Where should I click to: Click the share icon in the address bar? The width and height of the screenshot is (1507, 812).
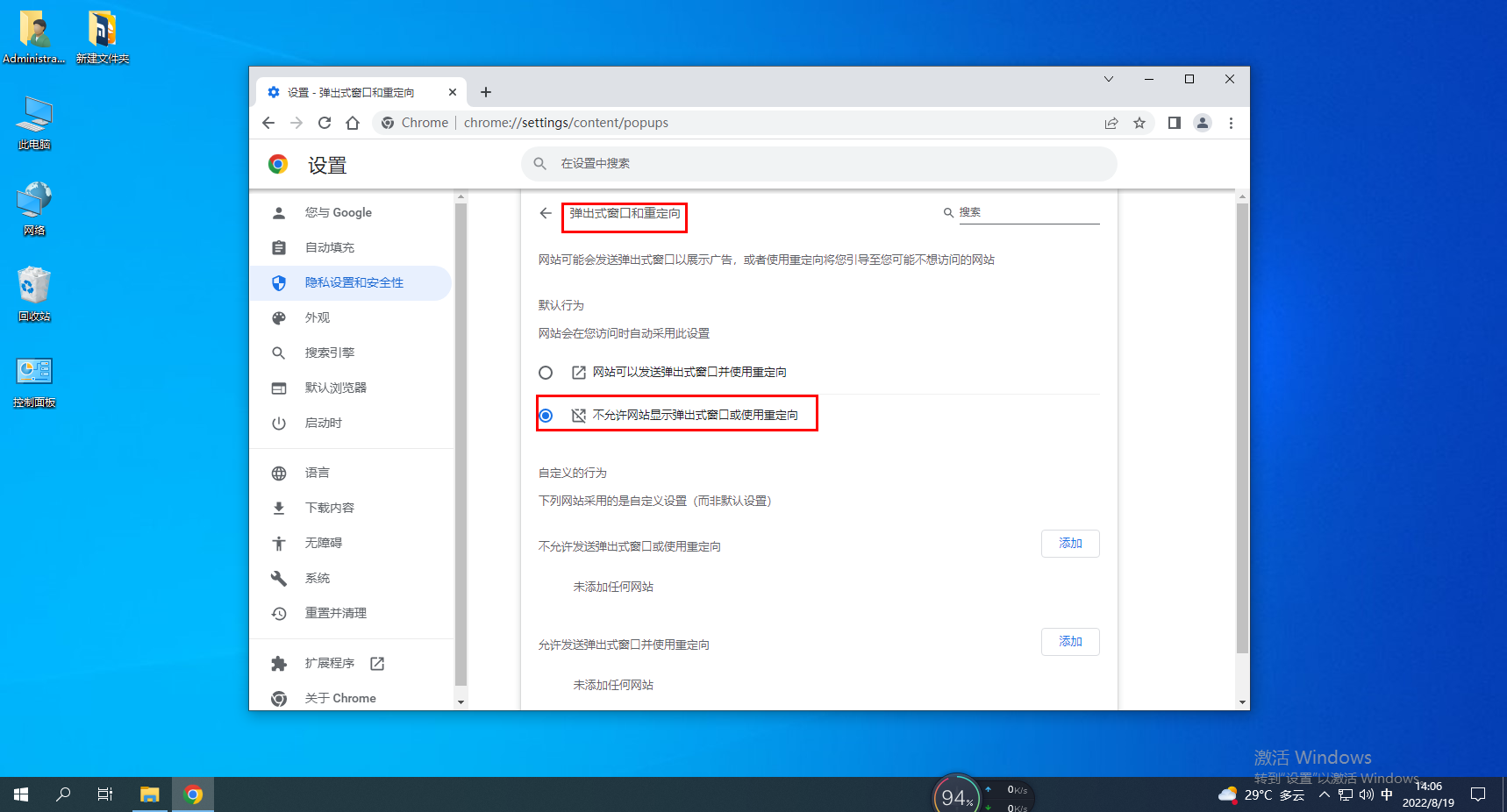click(x=1111, y=123)
